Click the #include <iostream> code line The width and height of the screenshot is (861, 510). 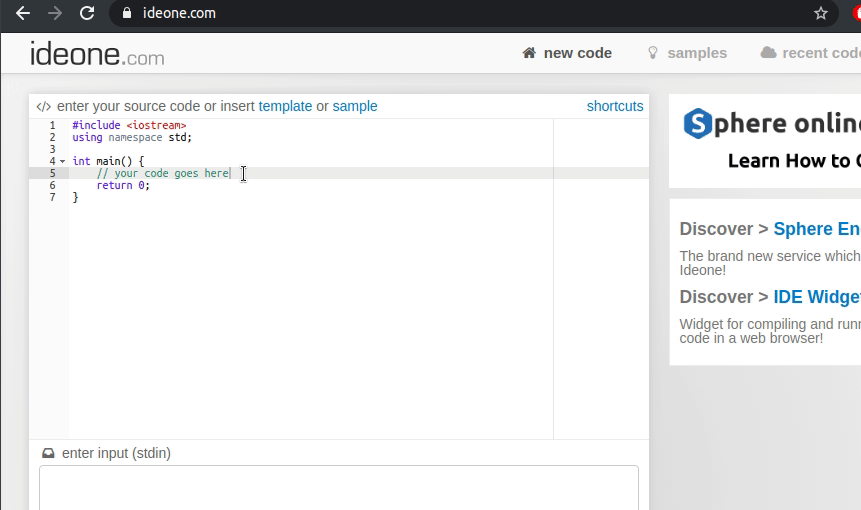point(129,125)
